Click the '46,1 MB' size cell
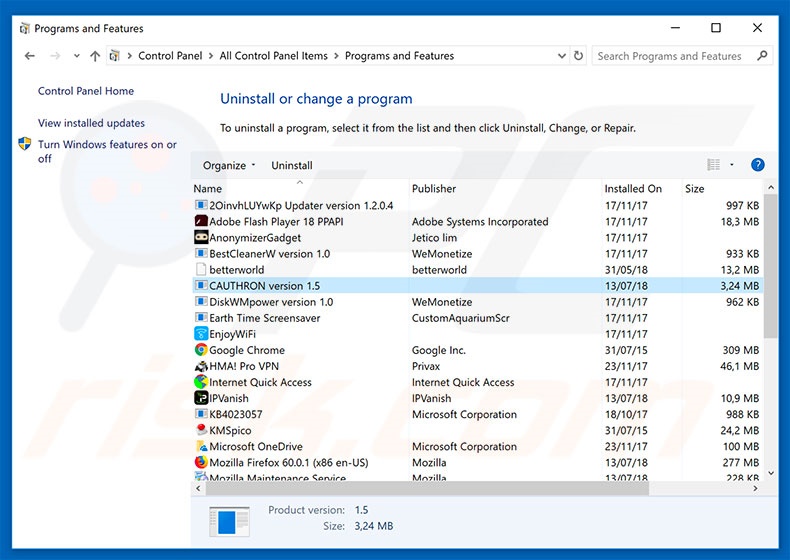Viewport: 790px width, 560px height. coord(739,366)
